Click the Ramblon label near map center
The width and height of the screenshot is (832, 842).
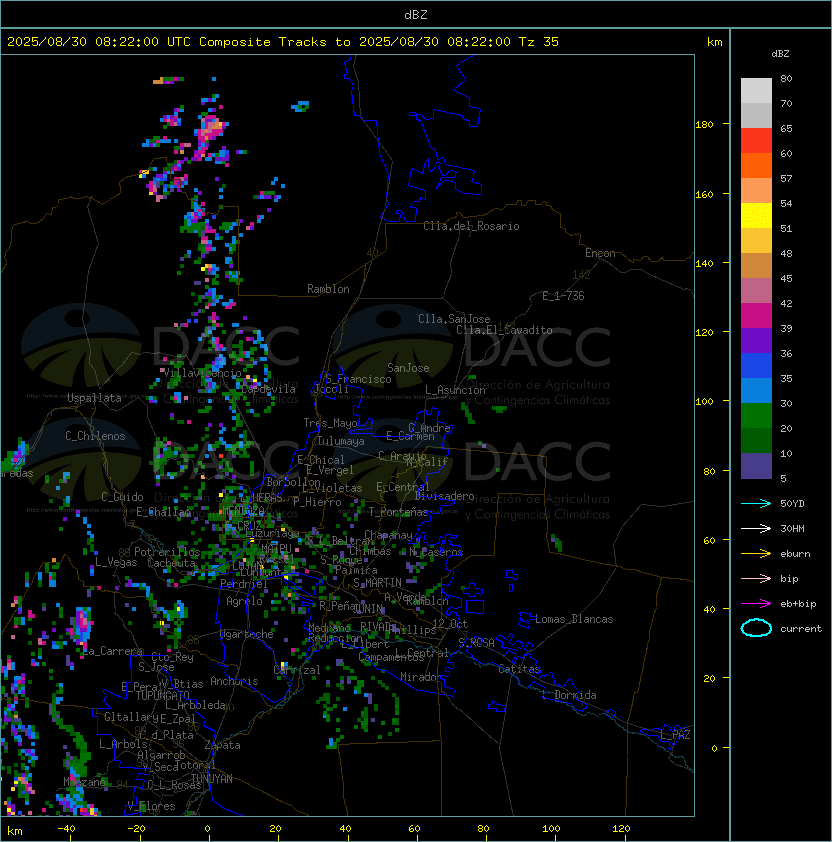pyautogui.click(x=328, y=289)
